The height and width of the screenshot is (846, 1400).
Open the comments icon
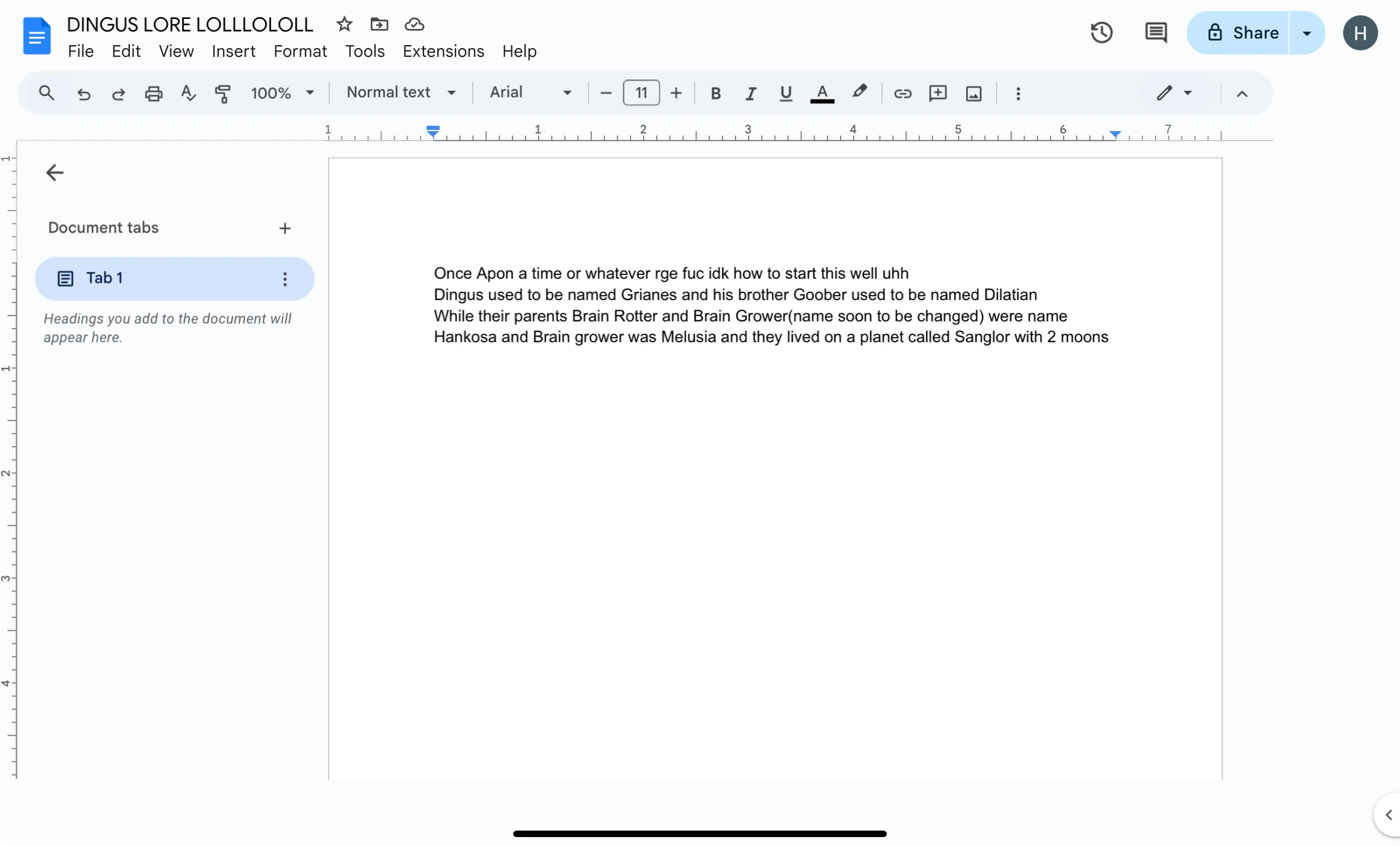click(1155, 33)
